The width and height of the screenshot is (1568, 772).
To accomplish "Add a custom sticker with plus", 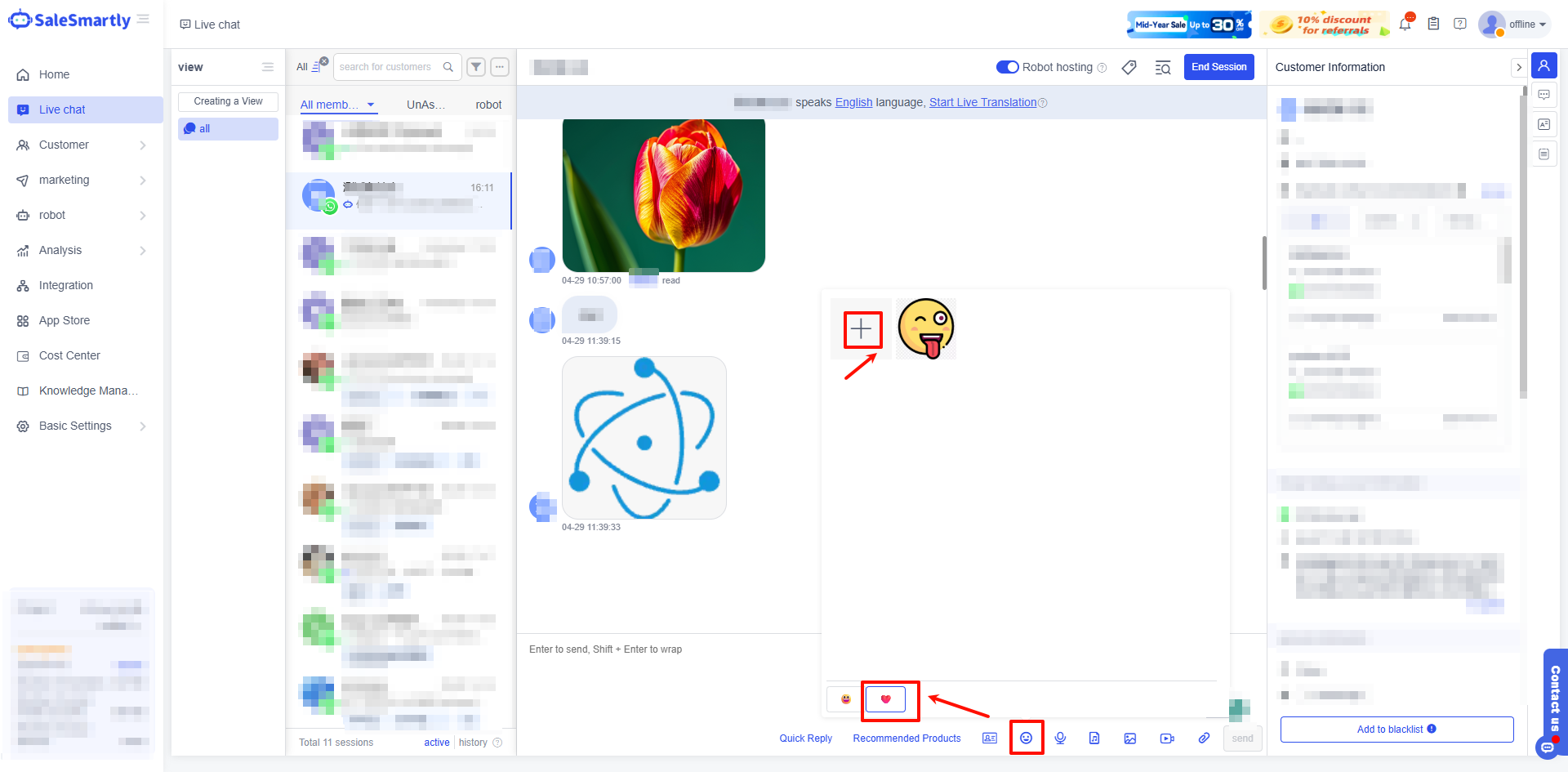I will [861, 329].
